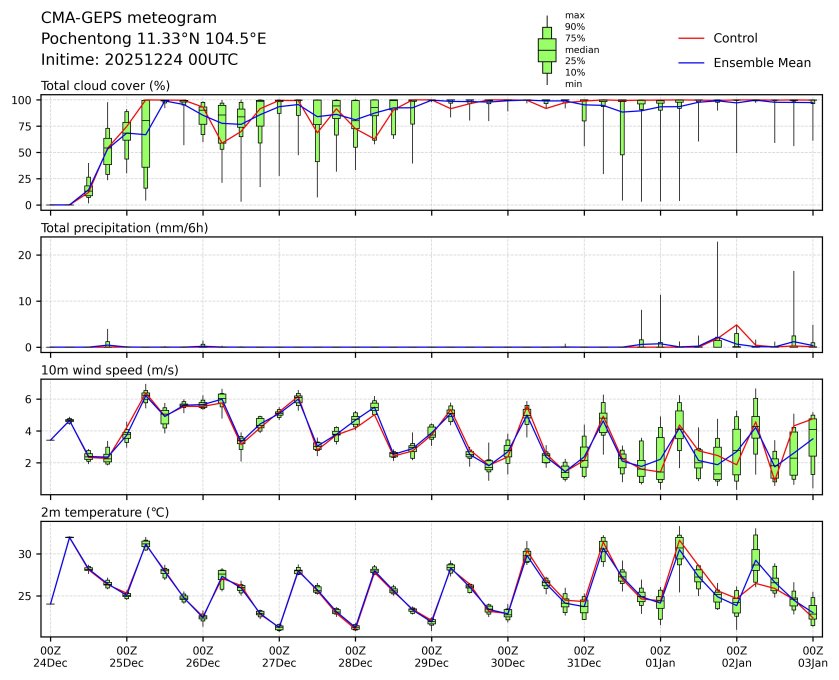
Task: Click the red Control precipitation peak near 02Jan
Action: pos(737,325)
